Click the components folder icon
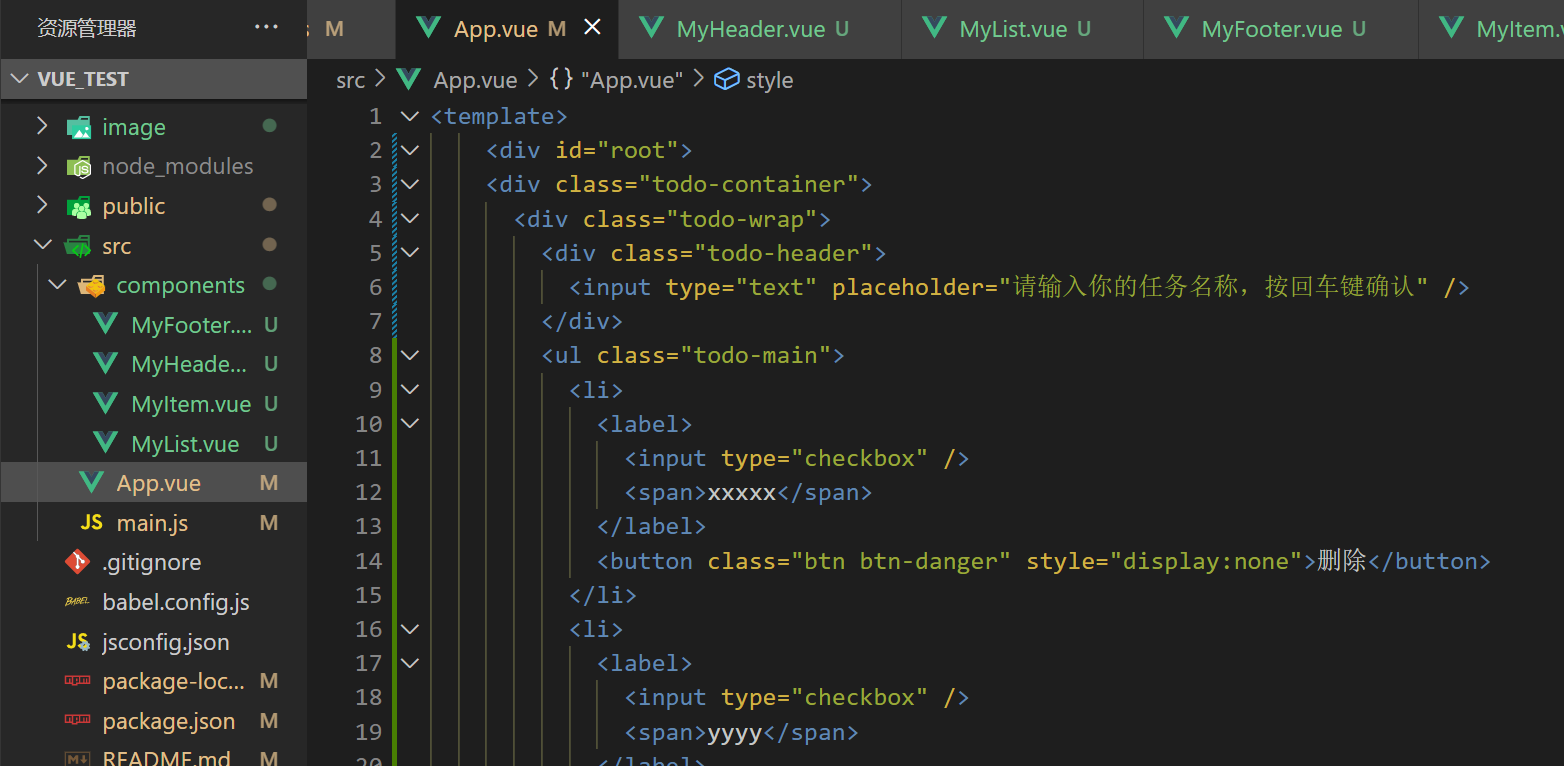Screen dimensions: 1564x766 (92, 286)
